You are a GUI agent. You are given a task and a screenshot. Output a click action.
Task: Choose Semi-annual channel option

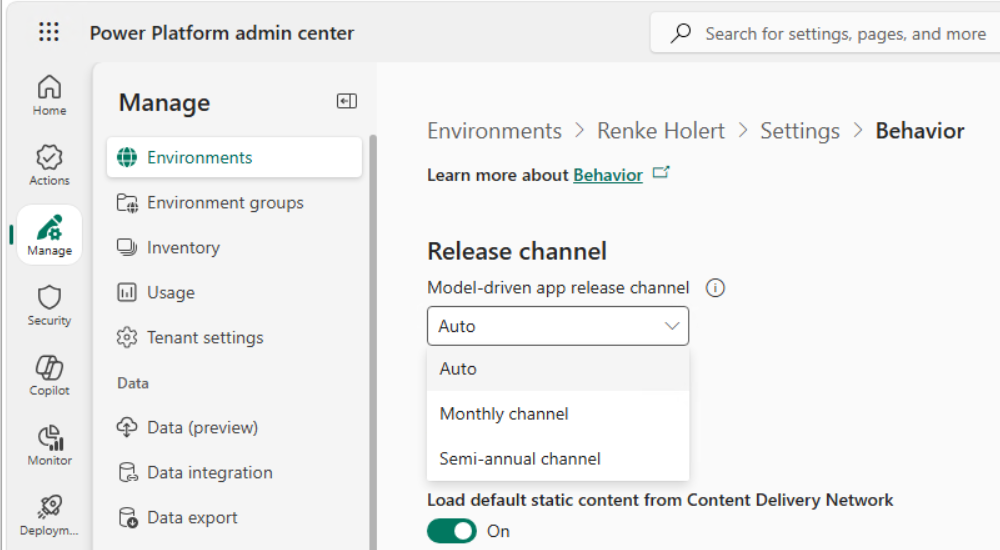tap(558, 458)
